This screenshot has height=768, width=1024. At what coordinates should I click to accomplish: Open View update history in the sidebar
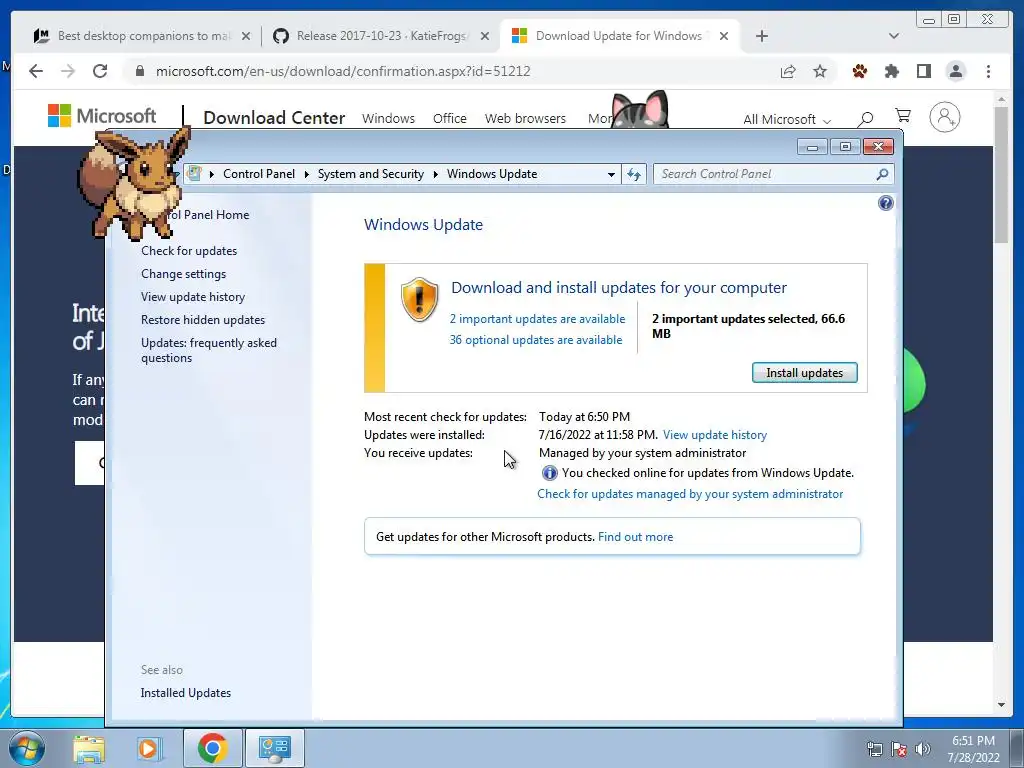click(x=193, y=296)
